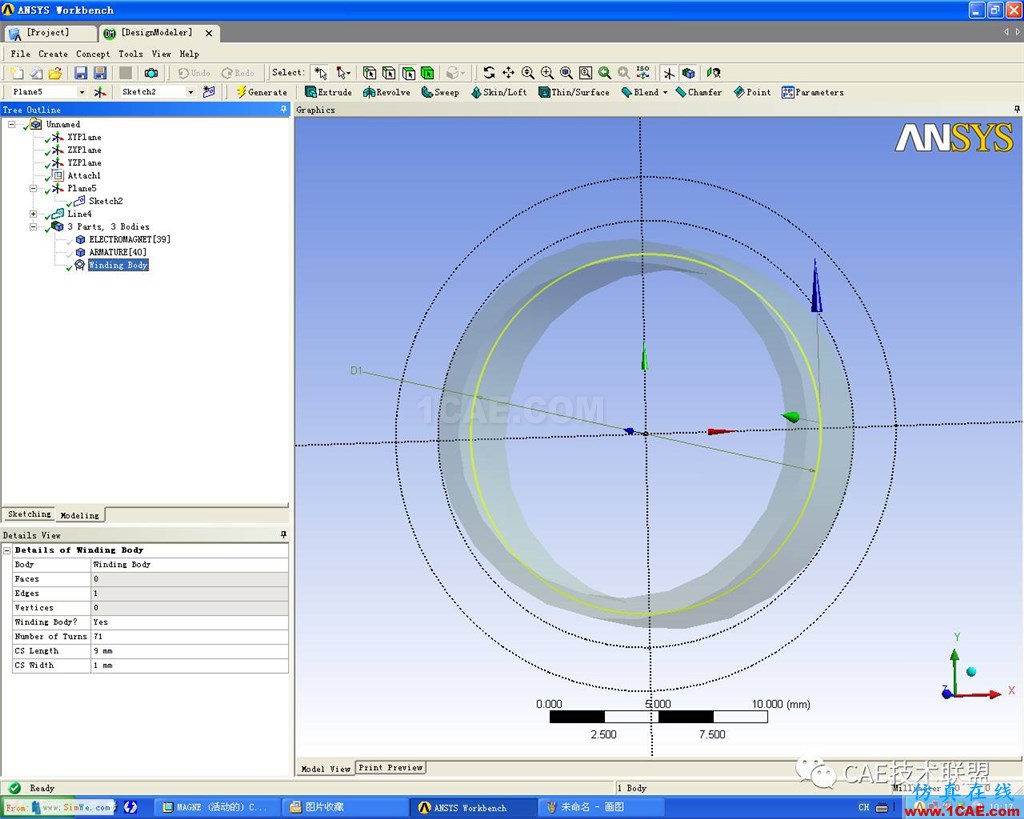
Task: Select the Rotate view tool
Action: click(489, 73)
